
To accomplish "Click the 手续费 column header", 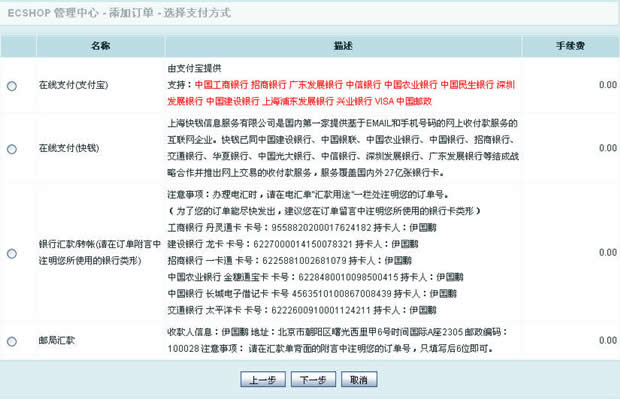I will coord(570,46).
